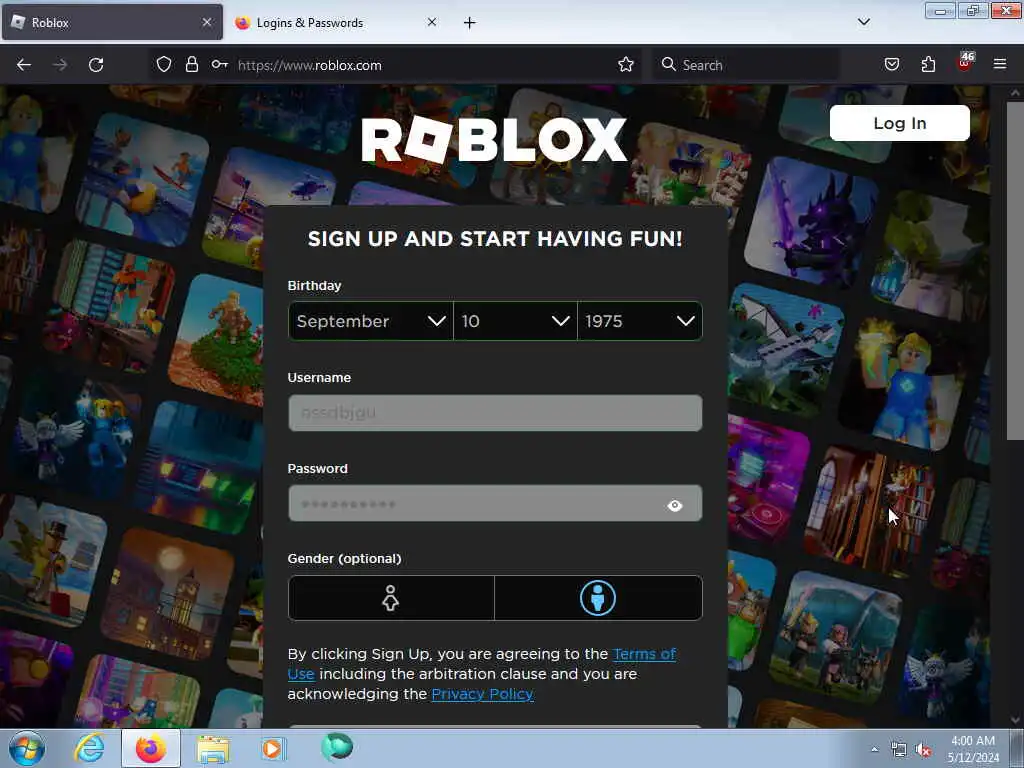Open the media player taskbar icon

[272, 748]
